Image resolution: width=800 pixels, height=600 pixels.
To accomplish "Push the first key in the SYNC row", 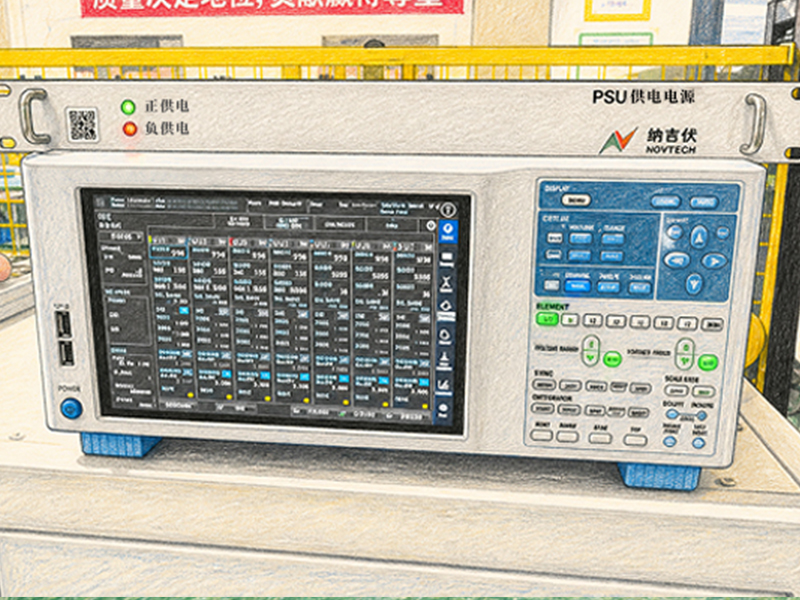I will click(544, 385).
